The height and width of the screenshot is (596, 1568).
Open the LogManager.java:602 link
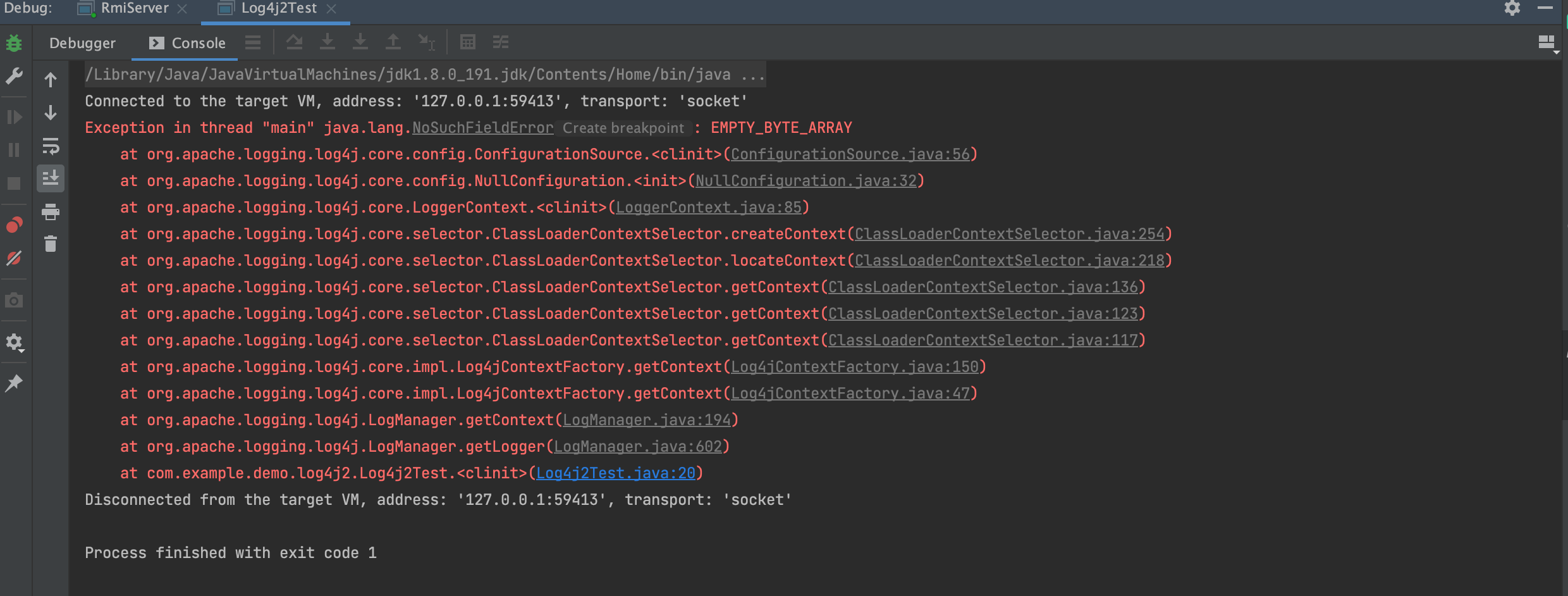(638, 447)
